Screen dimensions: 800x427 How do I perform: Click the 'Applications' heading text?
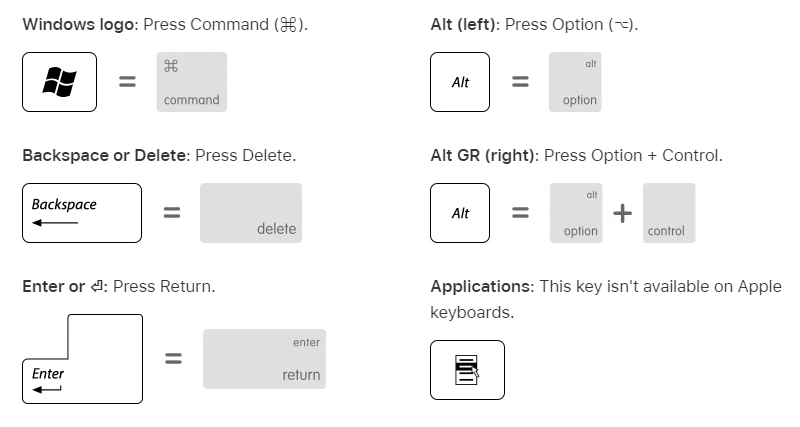480,287
